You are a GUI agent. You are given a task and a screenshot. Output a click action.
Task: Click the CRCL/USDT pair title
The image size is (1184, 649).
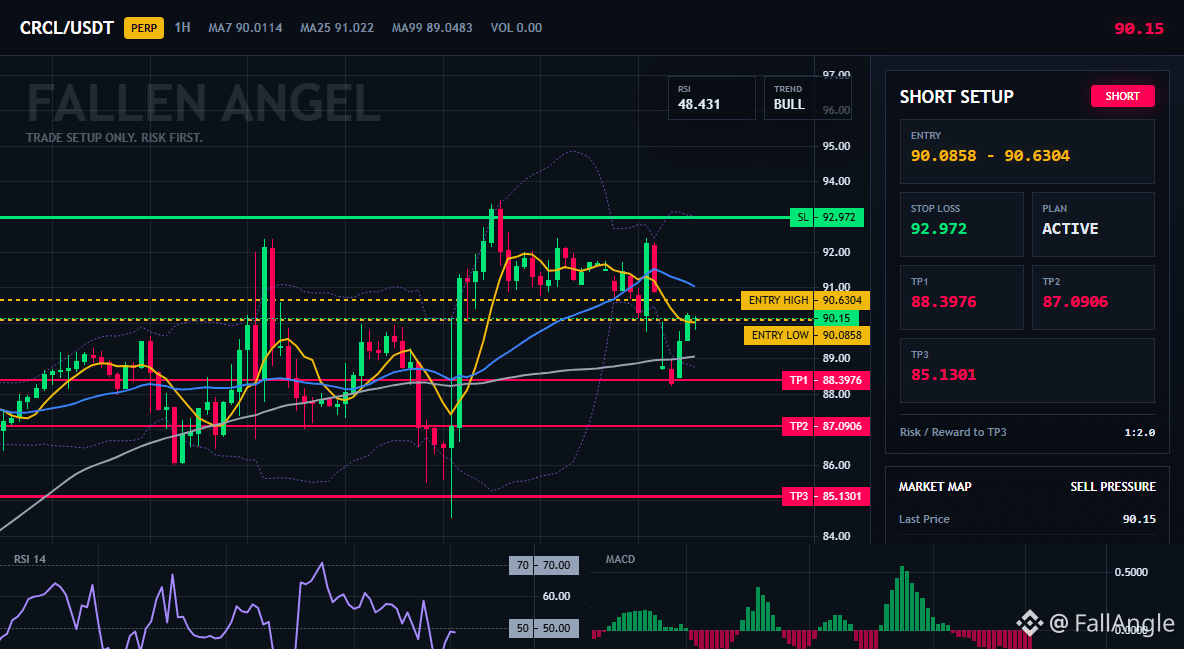(66, 28)
